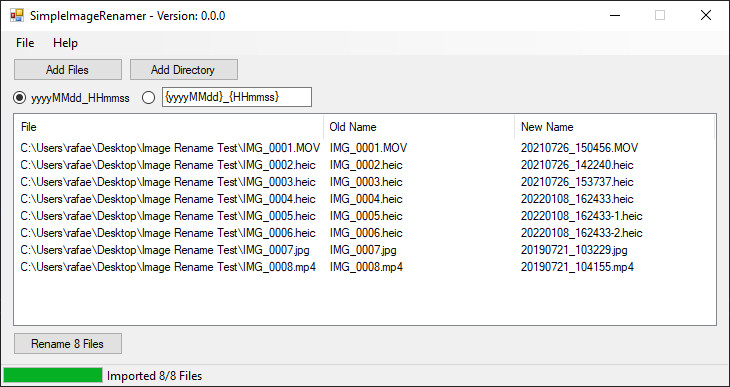Click old name cell IMG_0006.heic

click(x=366, y=233)
